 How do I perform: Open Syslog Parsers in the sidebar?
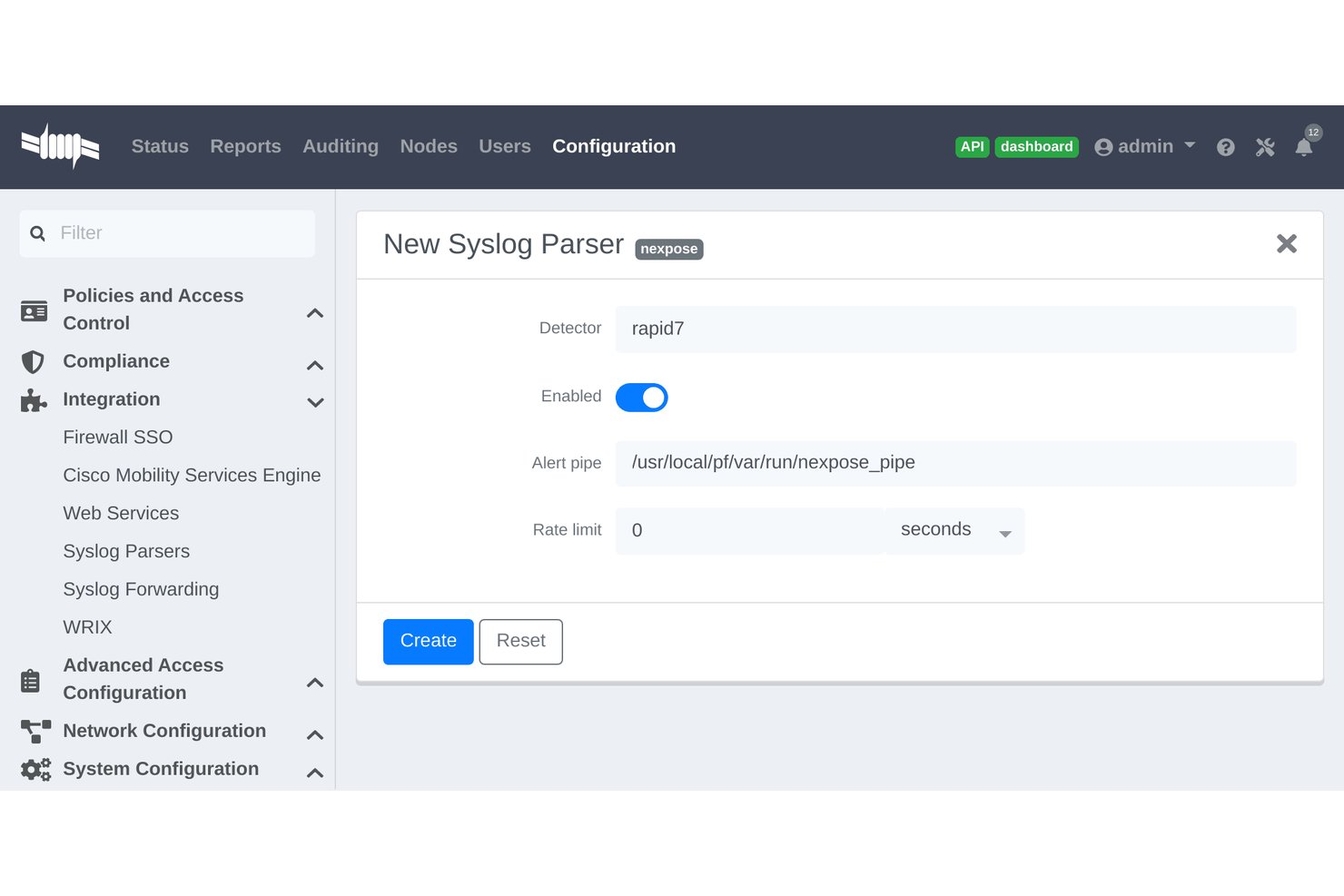pyautogui.click(x=126, y=552)
